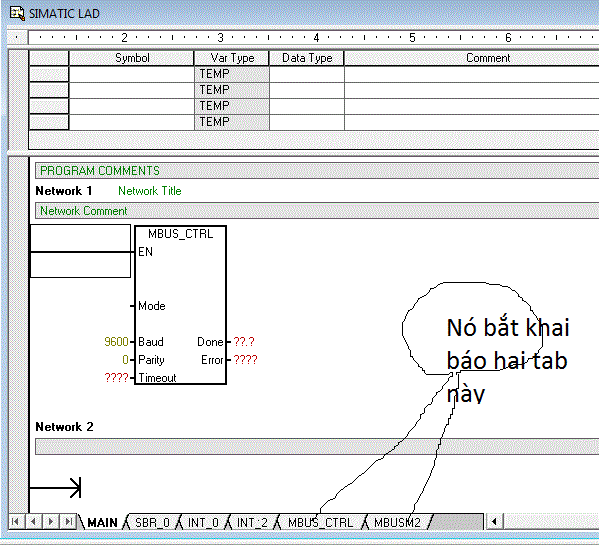Screen dimensions: 599x545
Task: Select the Network 1 label
Action: 64,191
